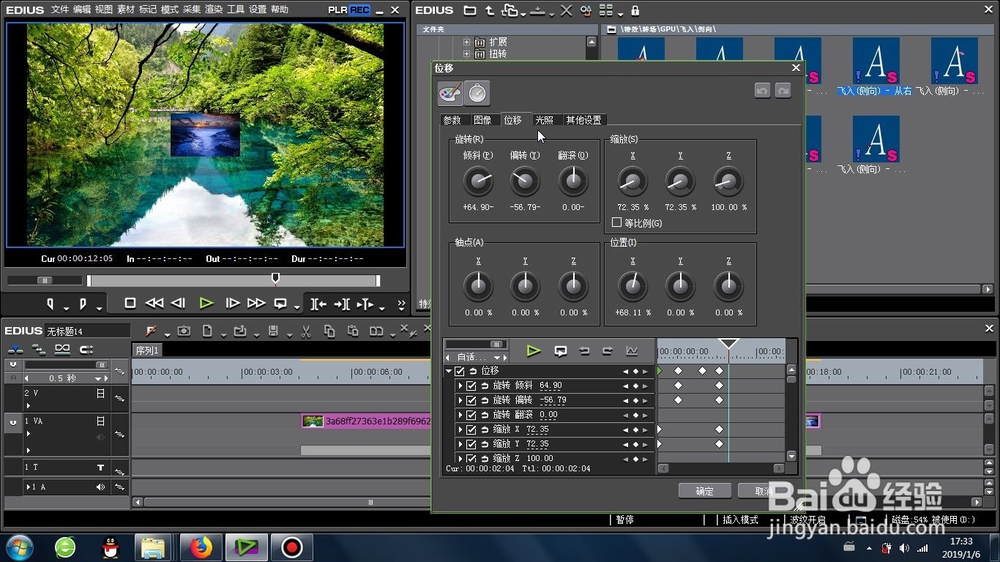Click the title T icon on 1 T track
This screenshot has height=562, width=1000.
point(101,468)
